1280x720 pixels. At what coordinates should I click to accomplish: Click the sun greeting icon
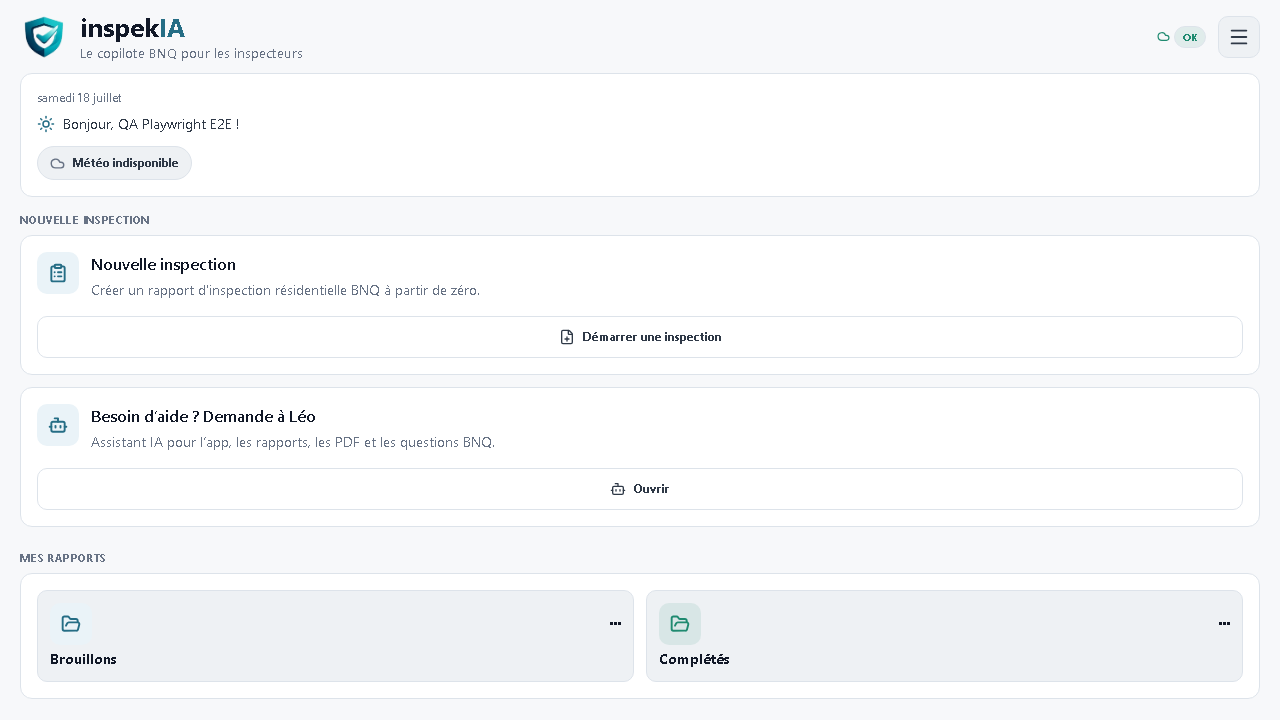coord(46,124)
